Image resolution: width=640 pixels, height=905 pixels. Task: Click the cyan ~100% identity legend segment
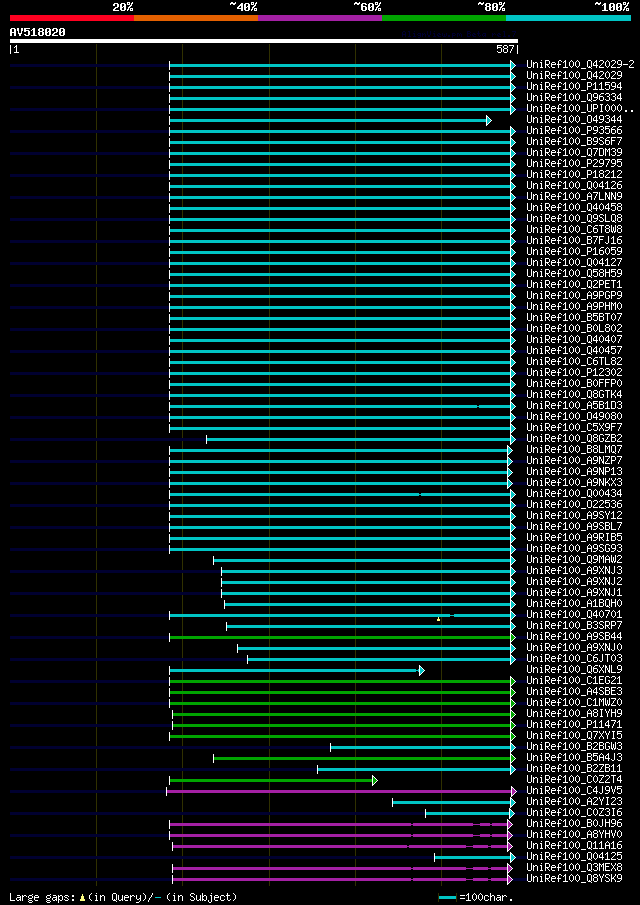(x=568, y=18)
